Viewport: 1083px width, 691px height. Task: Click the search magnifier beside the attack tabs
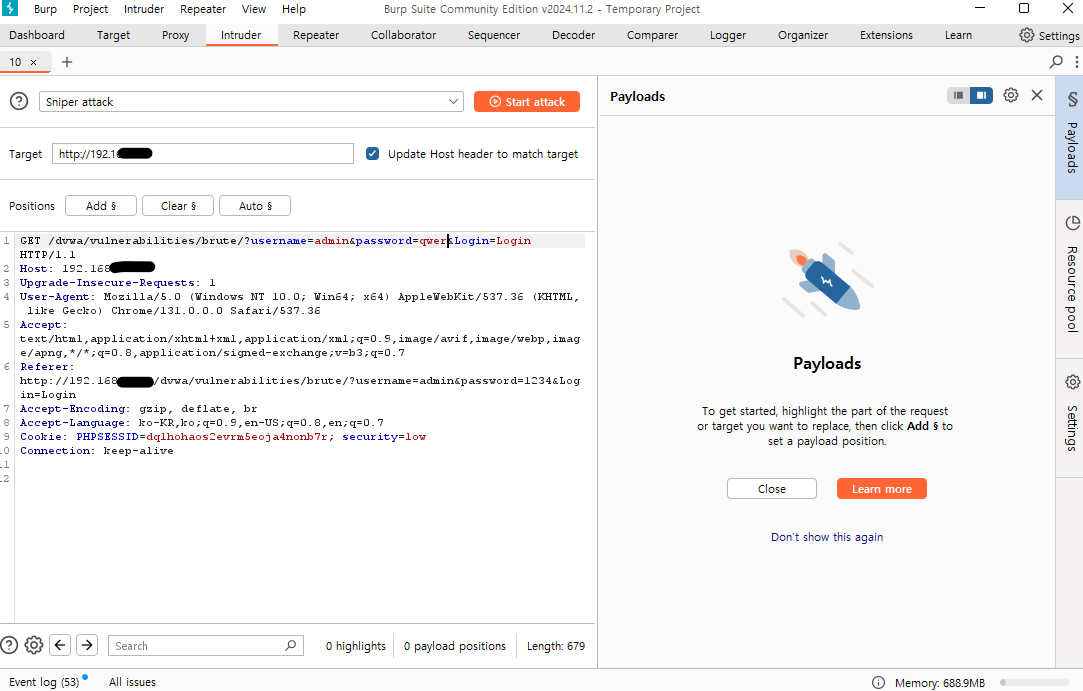1055,61
